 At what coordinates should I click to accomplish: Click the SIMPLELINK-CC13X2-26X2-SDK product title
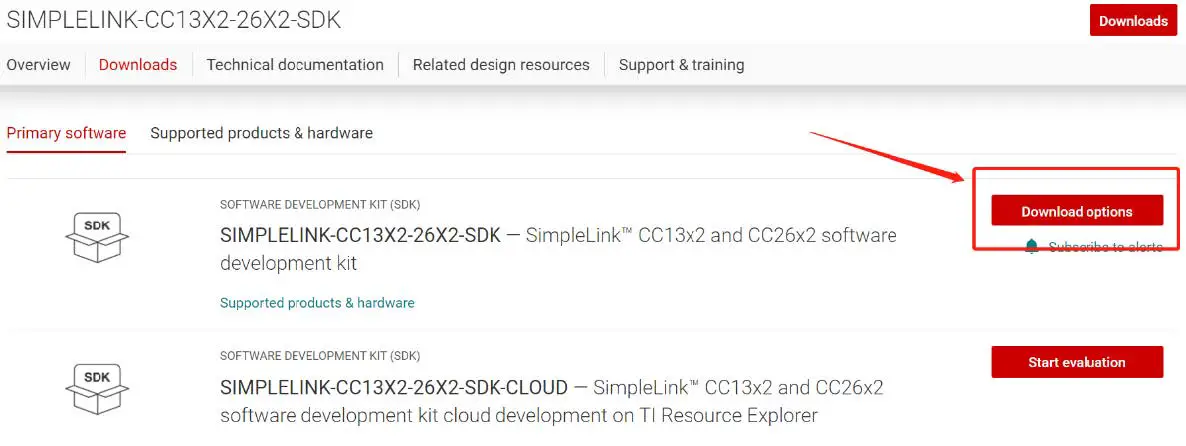(361, 237)
